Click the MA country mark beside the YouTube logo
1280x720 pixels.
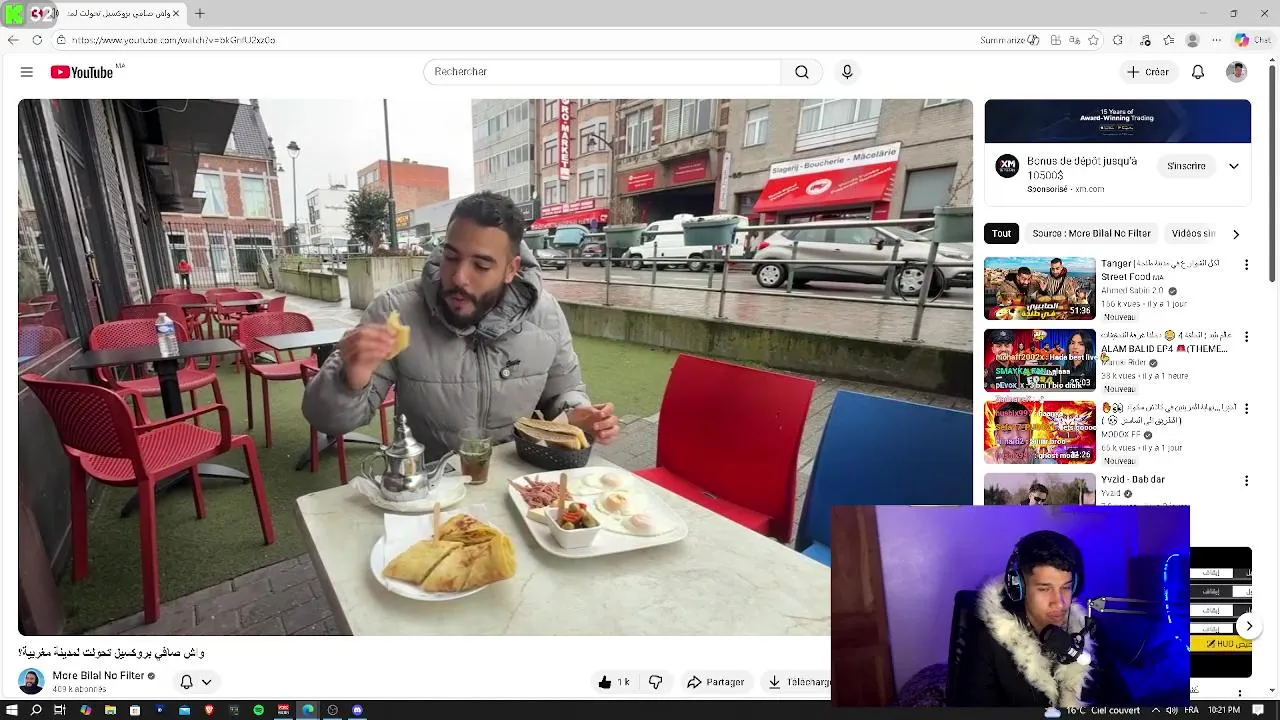[x=120, y=66]
